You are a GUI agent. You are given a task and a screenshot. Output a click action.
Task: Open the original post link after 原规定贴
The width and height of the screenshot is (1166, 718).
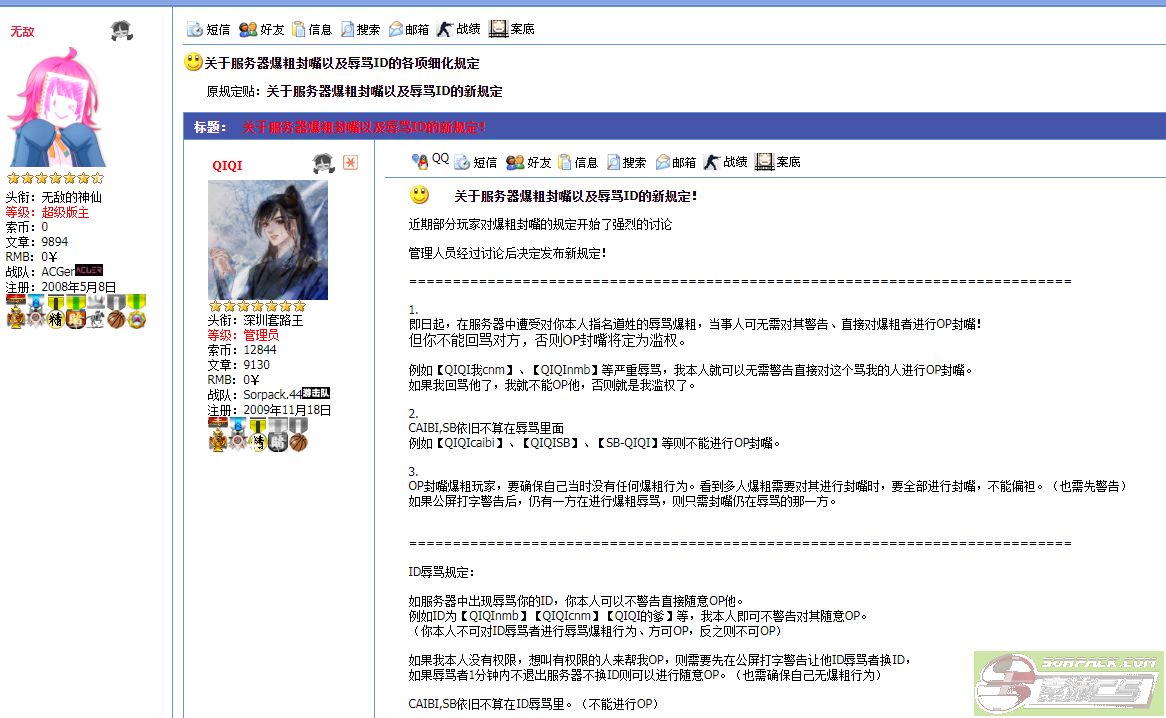(x=384, y=91)
